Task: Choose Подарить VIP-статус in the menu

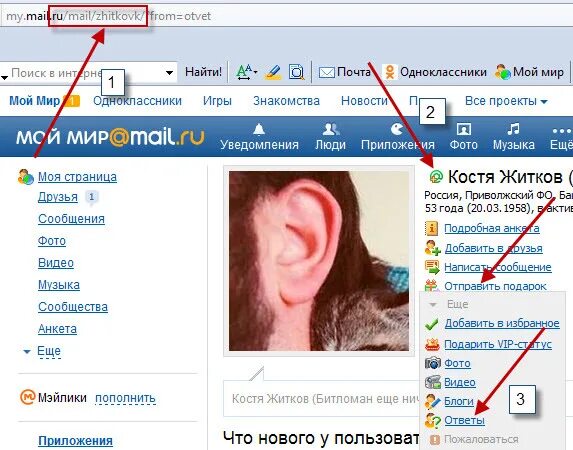Action: (498, 344)
